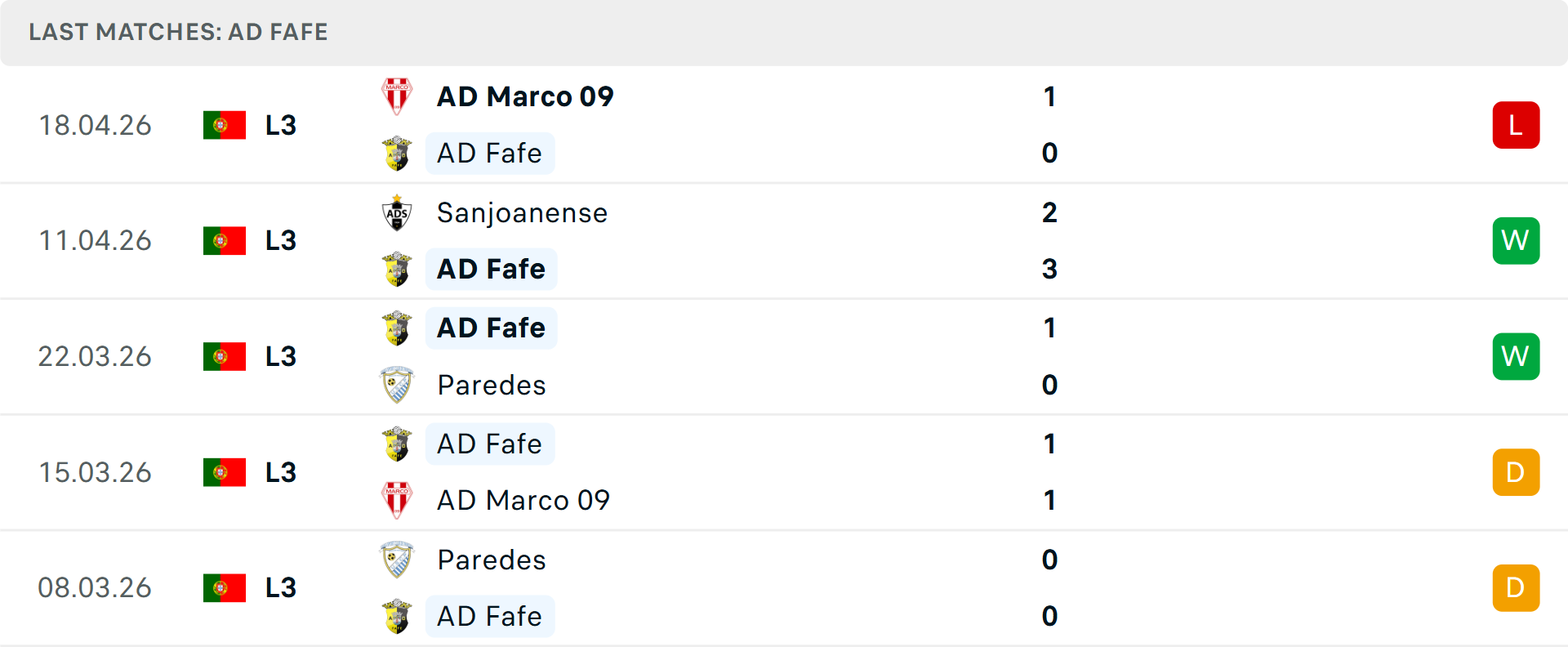Click D badge for 08.03.26 match

tap(1516, 588)
